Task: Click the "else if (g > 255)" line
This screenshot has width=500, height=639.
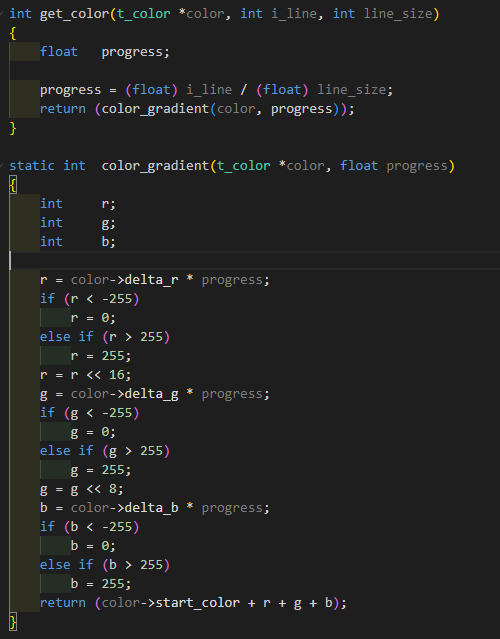Action: pos(105,451)
